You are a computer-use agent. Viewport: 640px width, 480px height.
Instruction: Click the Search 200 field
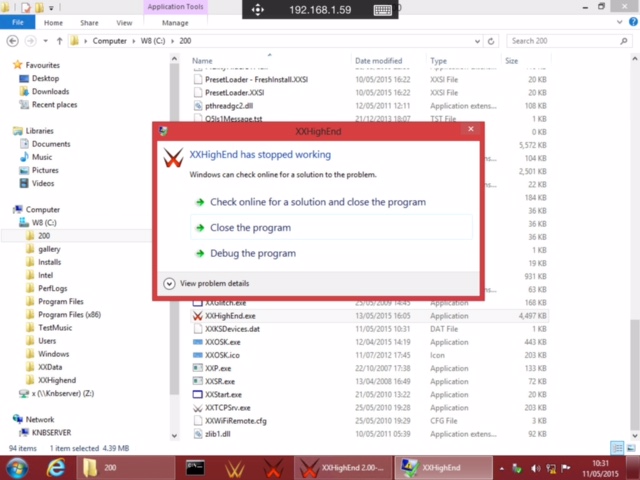[569, 41]
